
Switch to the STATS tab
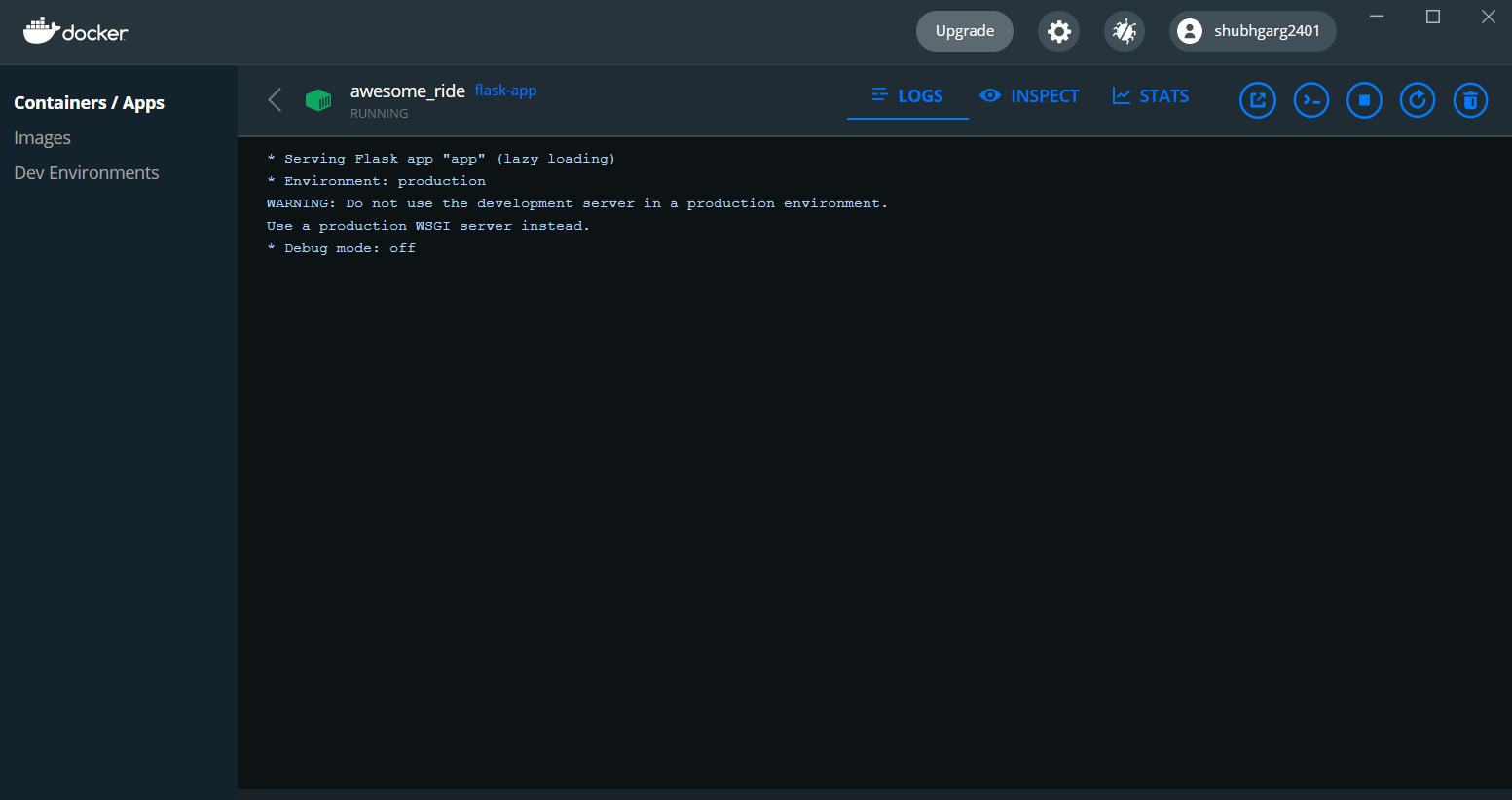[1150, 95]
